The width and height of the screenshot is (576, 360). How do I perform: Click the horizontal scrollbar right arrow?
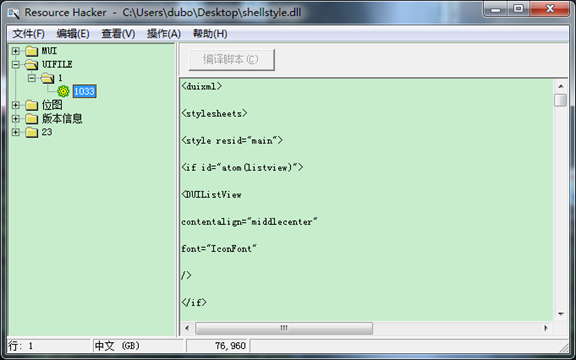(546, 328)
